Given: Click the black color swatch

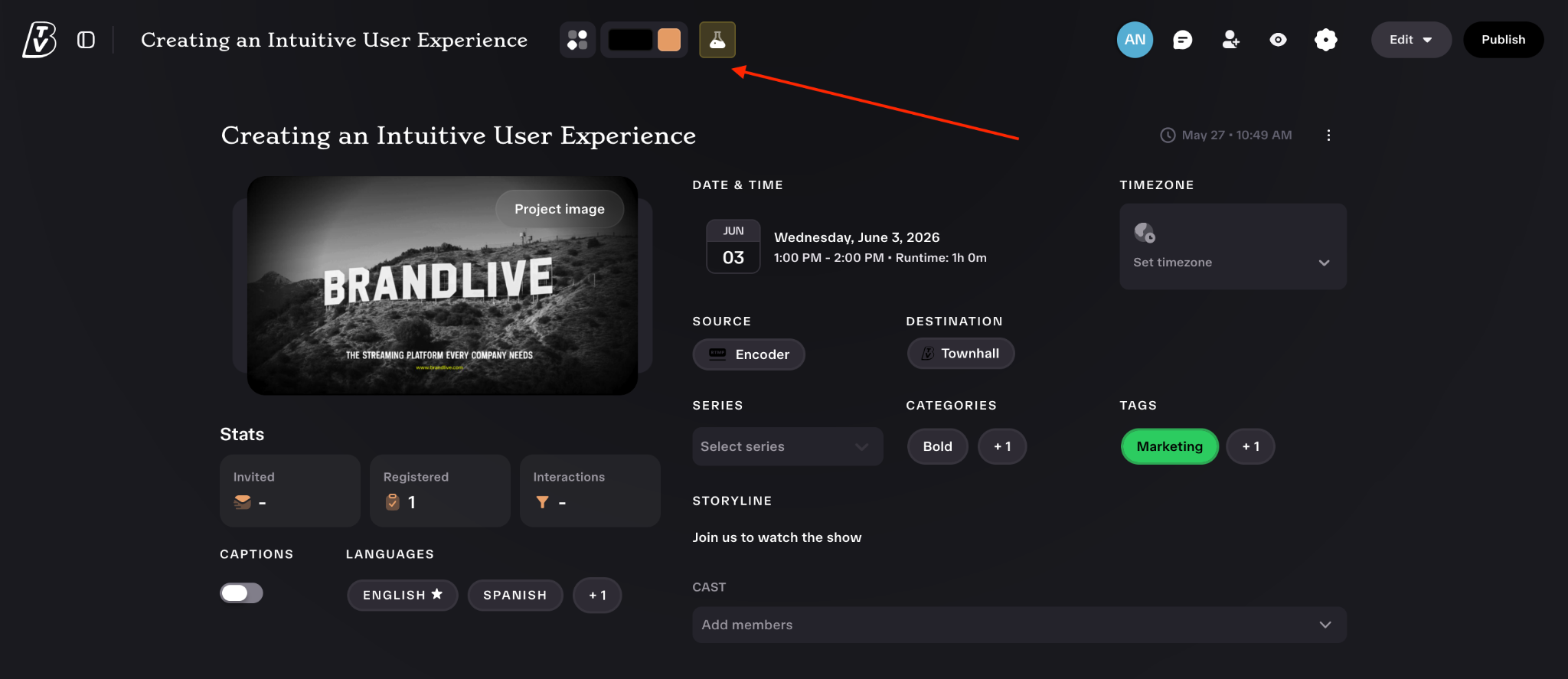Looking at the screenshot, I should (x=630, y=40).
